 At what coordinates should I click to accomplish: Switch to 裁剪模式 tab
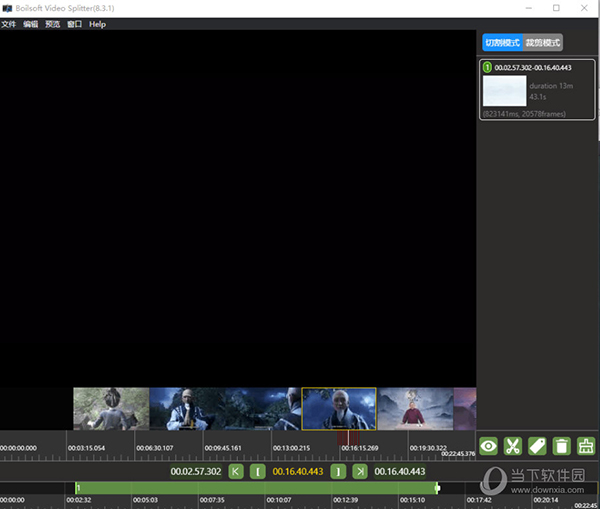543,42
